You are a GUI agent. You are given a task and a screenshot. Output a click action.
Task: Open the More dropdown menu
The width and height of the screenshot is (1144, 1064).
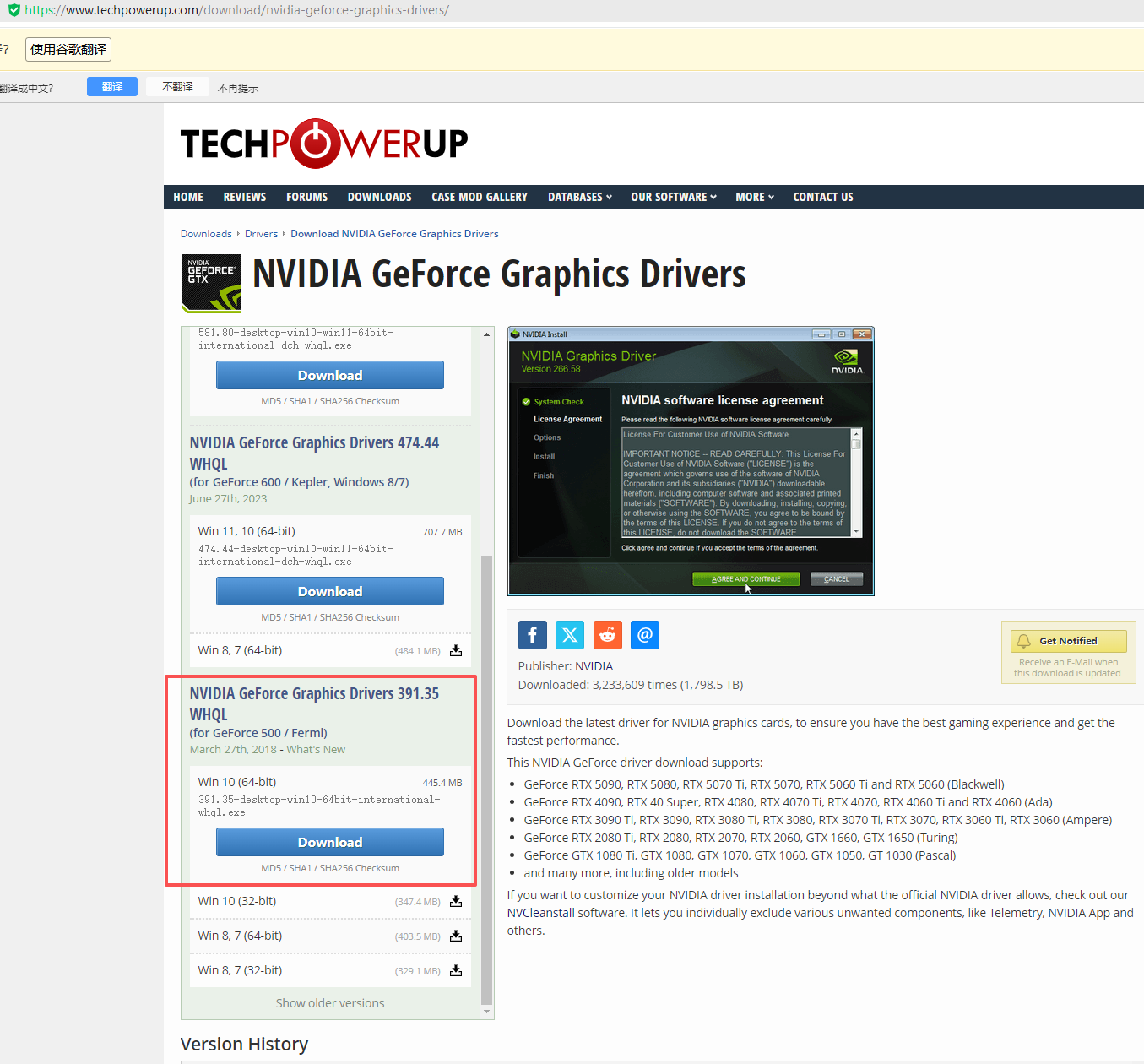754,197
